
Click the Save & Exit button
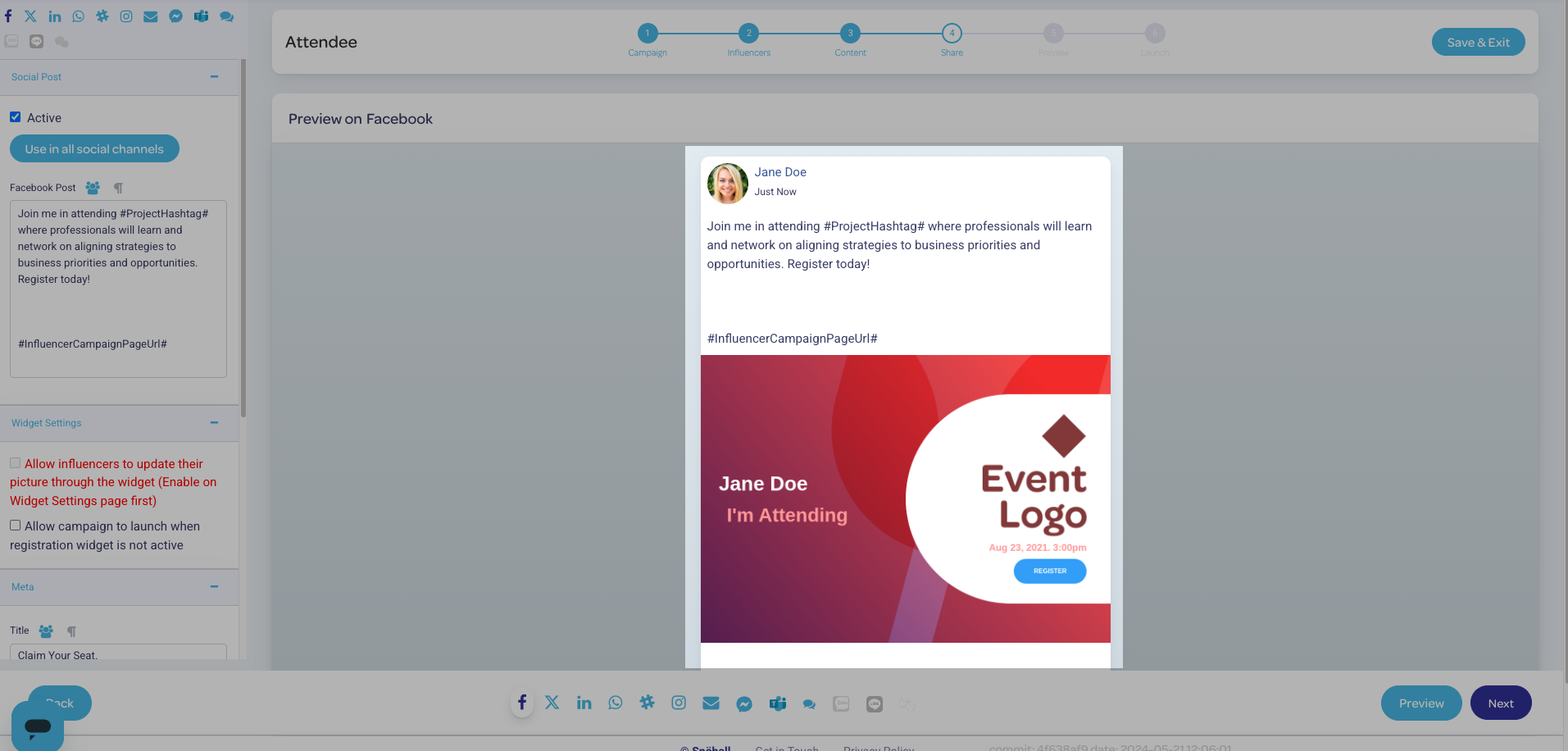click(x=1478, y=43)
